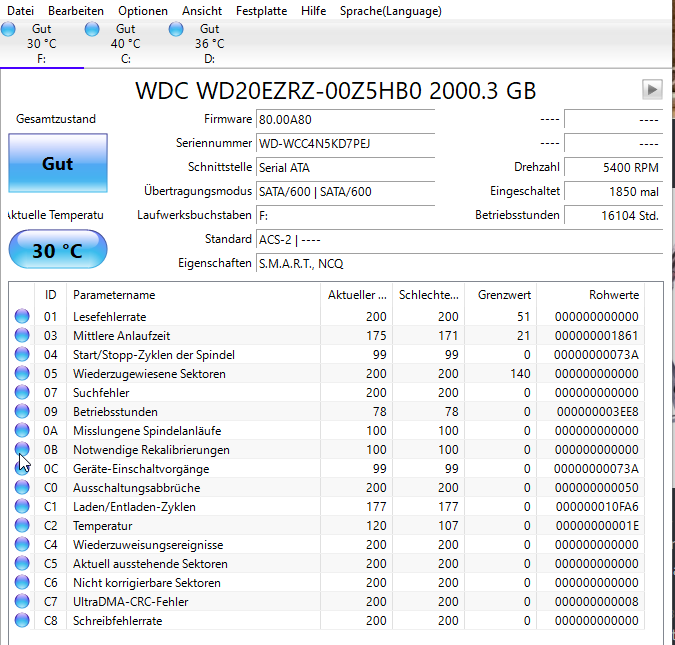Image resolution: width=675 pixels, height=645 pixels.
Task: Click status orb of Lesefehlerrate row
Action: (x=22, y=316)
